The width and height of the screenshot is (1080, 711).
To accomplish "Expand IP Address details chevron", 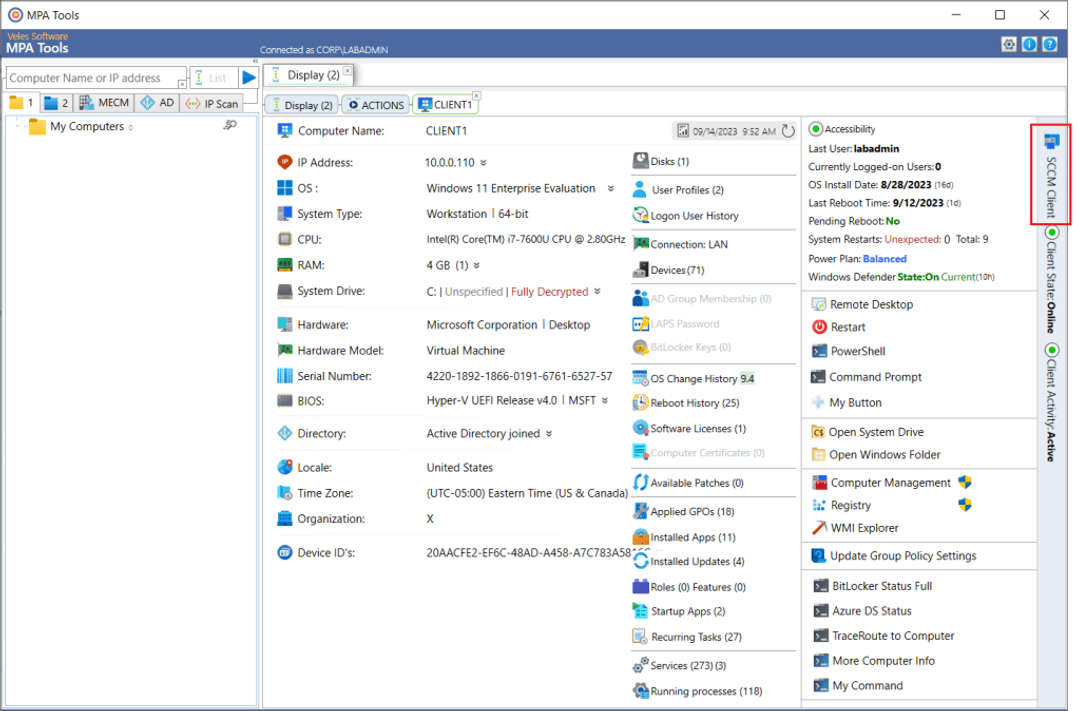I will click(484, 163).
